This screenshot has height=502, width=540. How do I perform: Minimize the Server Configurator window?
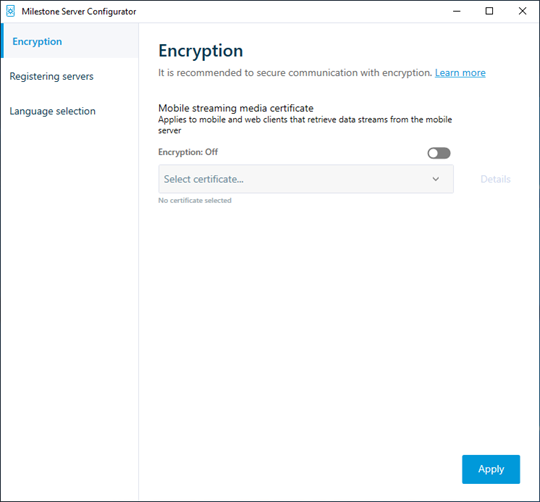(457, 11)
